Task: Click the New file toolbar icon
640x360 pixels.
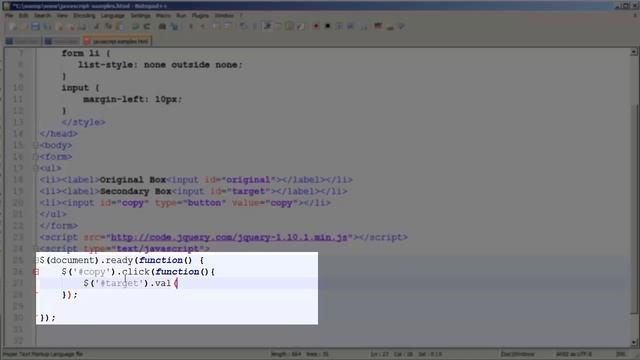Action: click(13, 27)
